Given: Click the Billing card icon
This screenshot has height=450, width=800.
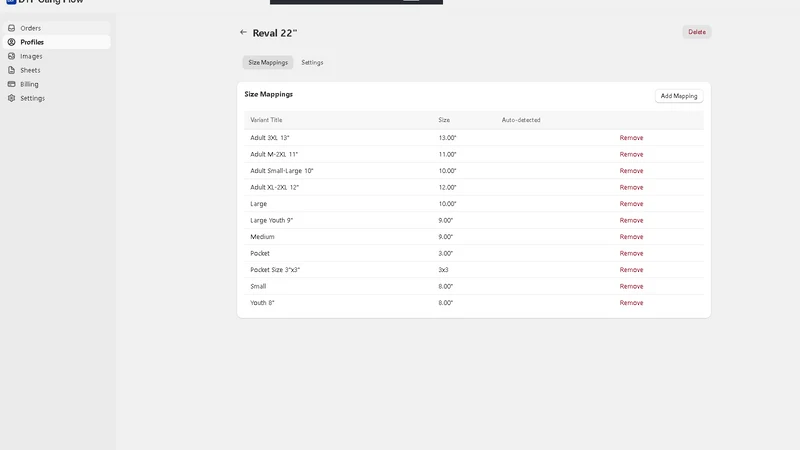Looking at the screenshot, I should click(x=11, y=84).
